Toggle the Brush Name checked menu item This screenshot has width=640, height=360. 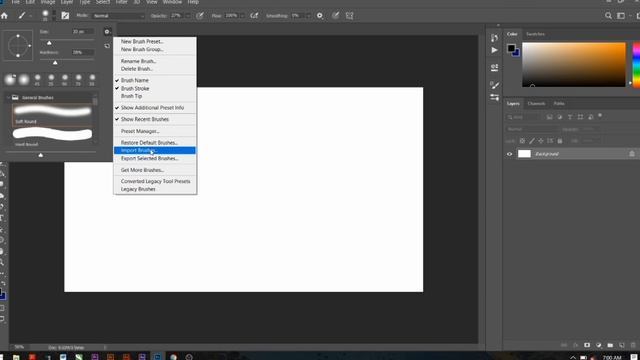[135, 80]
